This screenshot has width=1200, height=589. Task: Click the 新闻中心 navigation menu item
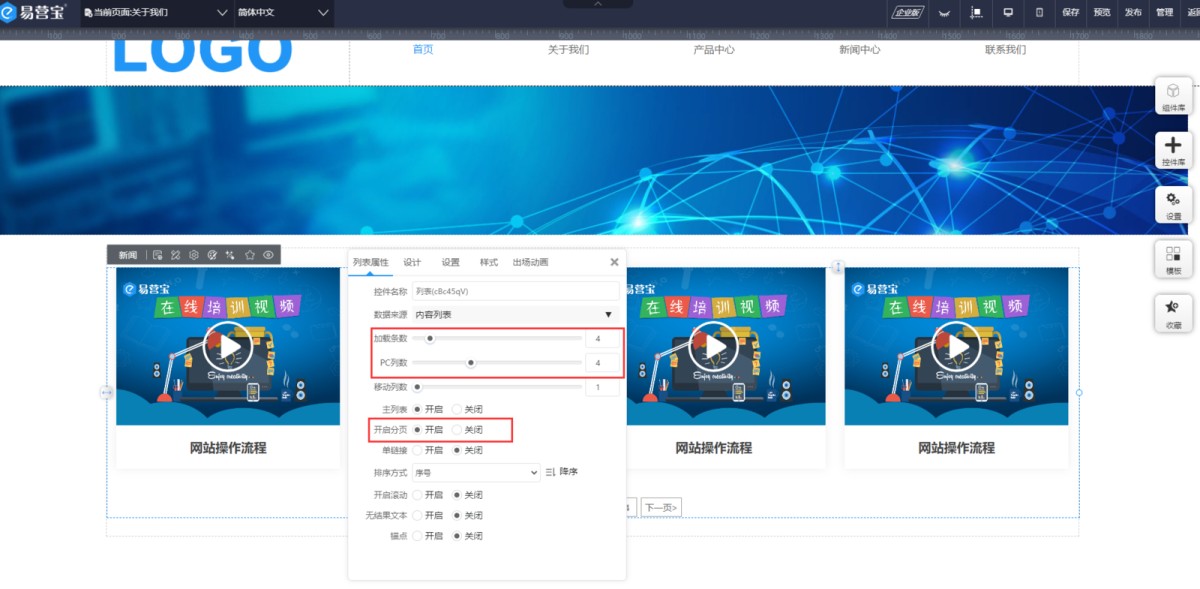click(860, 49)
